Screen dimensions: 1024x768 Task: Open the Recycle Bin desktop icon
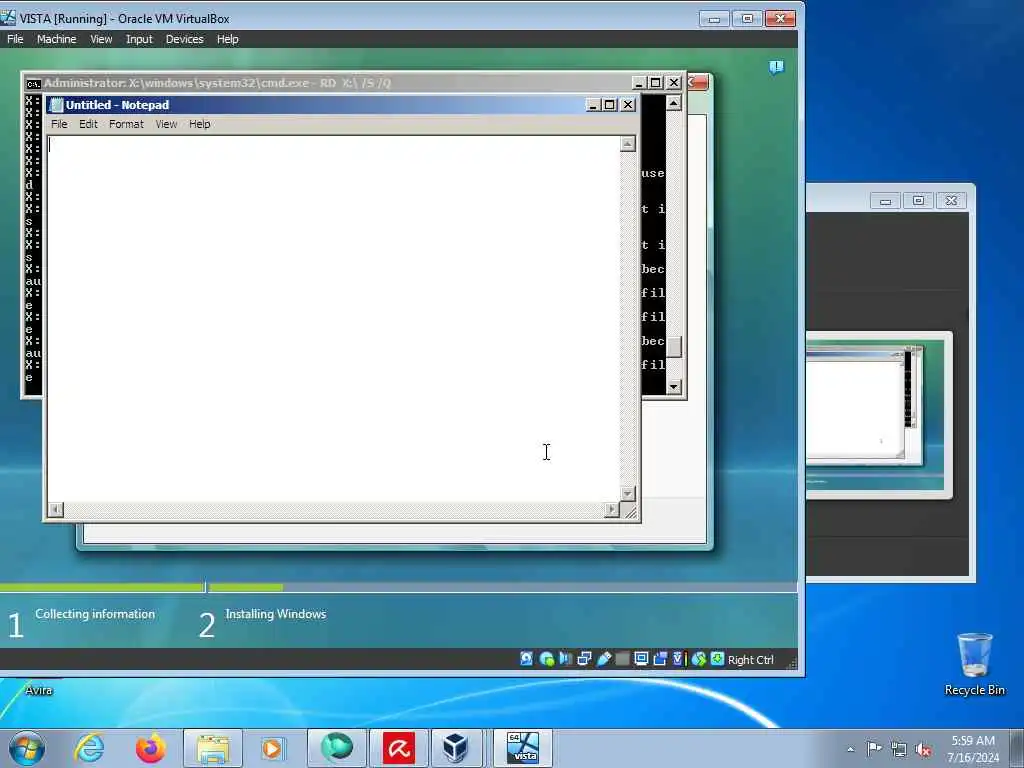tap(974, 664)
